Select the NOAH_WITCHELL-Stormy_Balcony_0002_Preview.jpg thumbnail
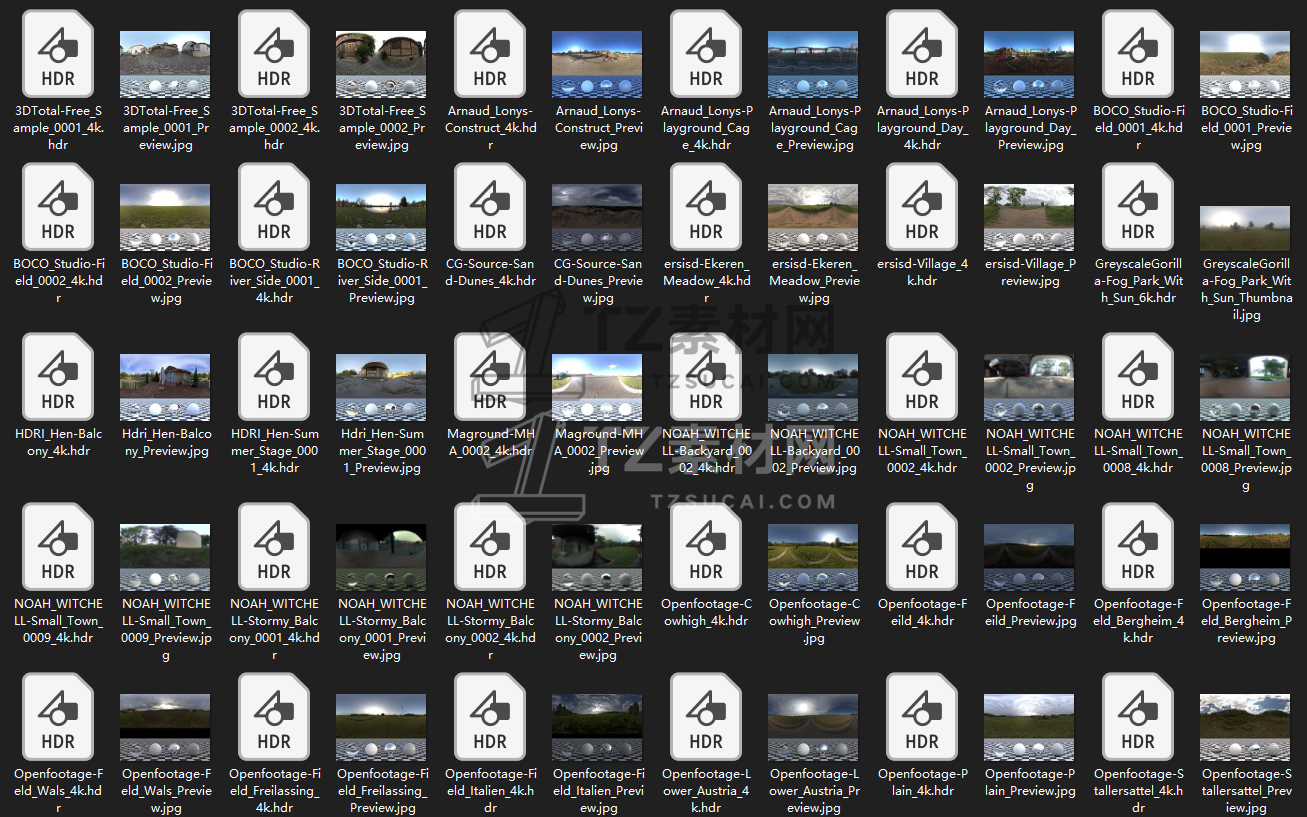 pyautogui.click(x=597, y=558)
